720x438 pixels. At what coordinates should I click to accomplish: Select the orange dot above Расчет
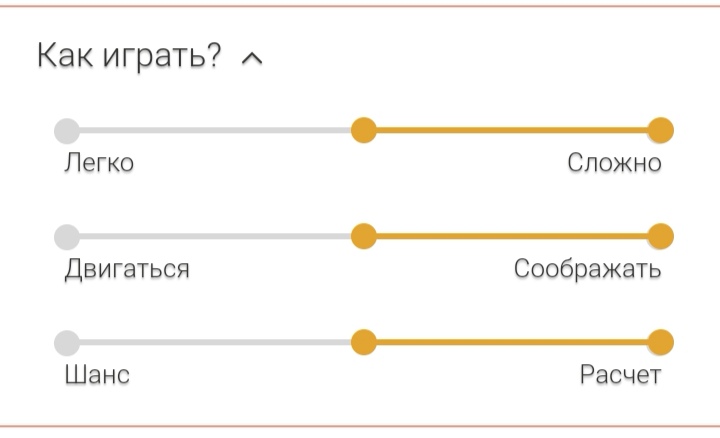tap(660, 343)
